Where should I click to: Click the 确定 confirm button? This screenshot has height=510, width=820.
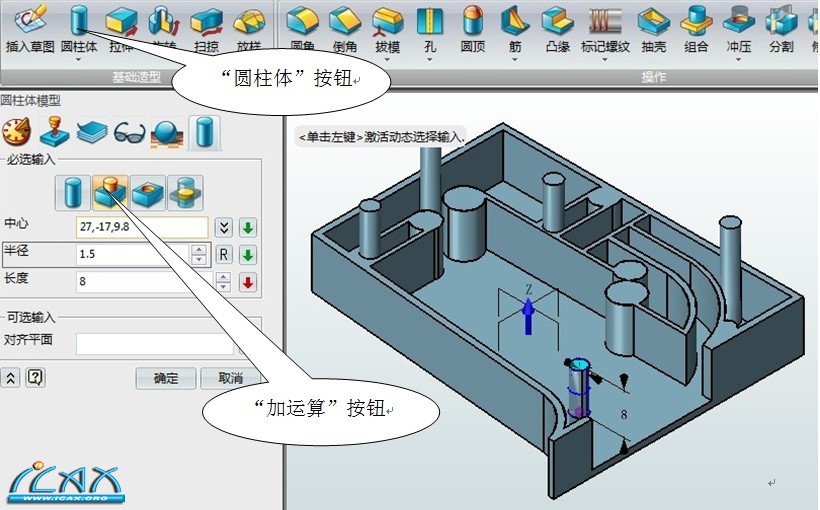point(166,378)
